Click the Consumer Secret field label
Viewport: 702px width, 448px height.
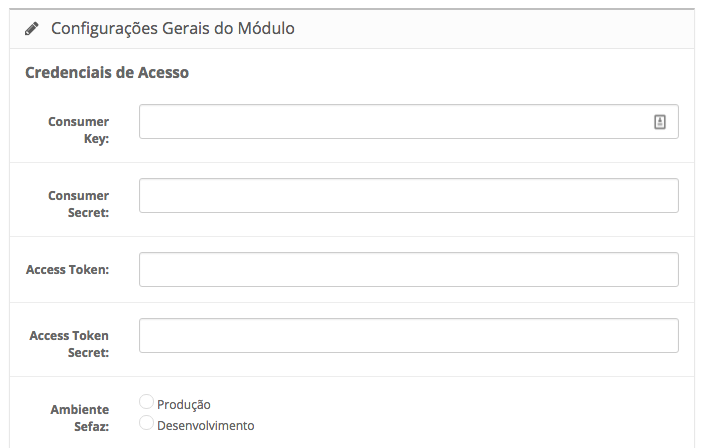(x=79, y=204)
